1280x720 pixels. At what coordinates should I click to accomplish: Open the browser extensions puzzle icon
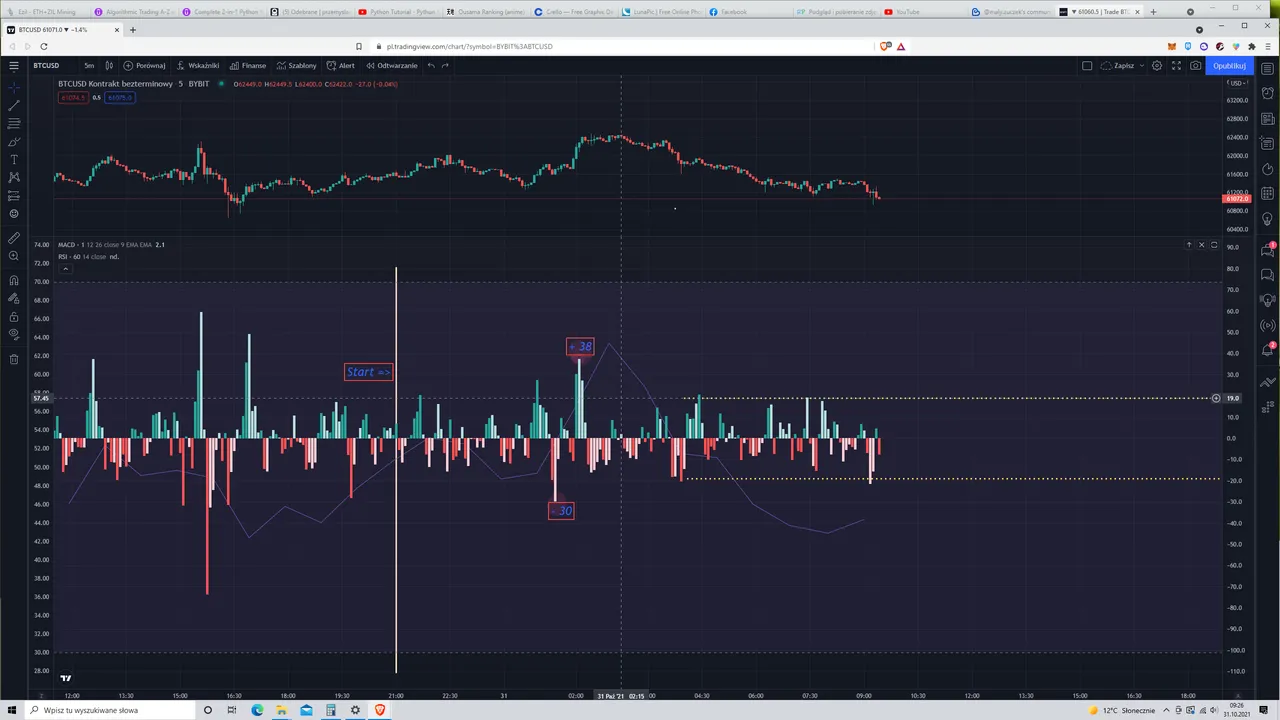click(1251, 46)
